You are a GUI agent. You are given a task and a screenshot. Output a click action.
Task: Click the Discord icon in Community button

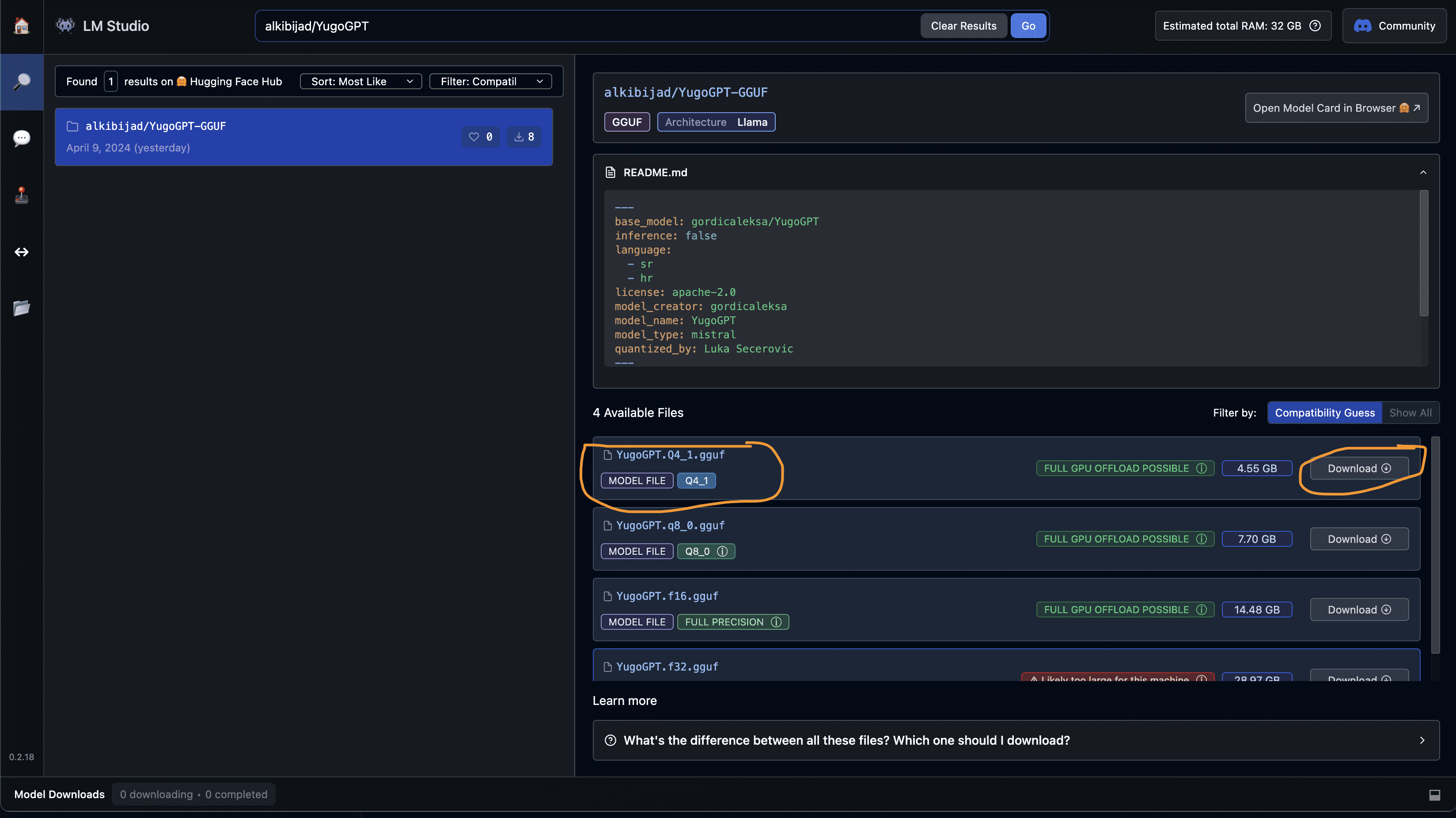tap(1362, 26)
